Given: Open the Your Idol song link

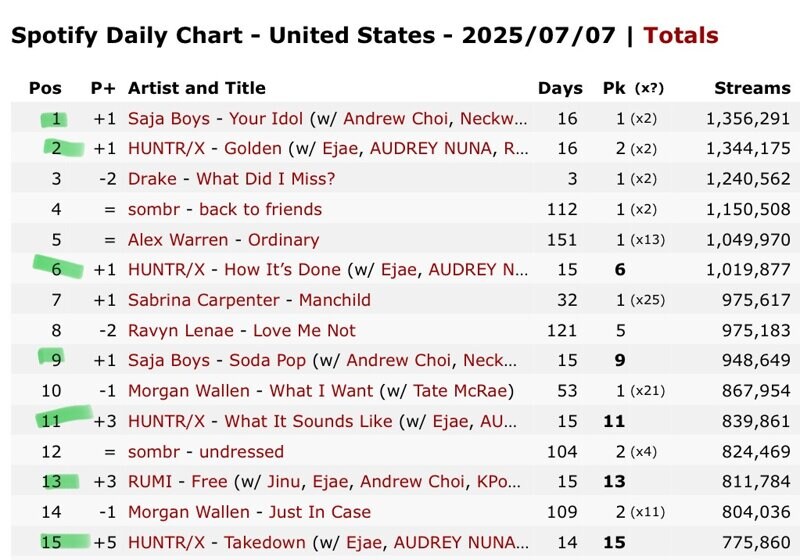Looking at the screenshot, I should [266, 118].
